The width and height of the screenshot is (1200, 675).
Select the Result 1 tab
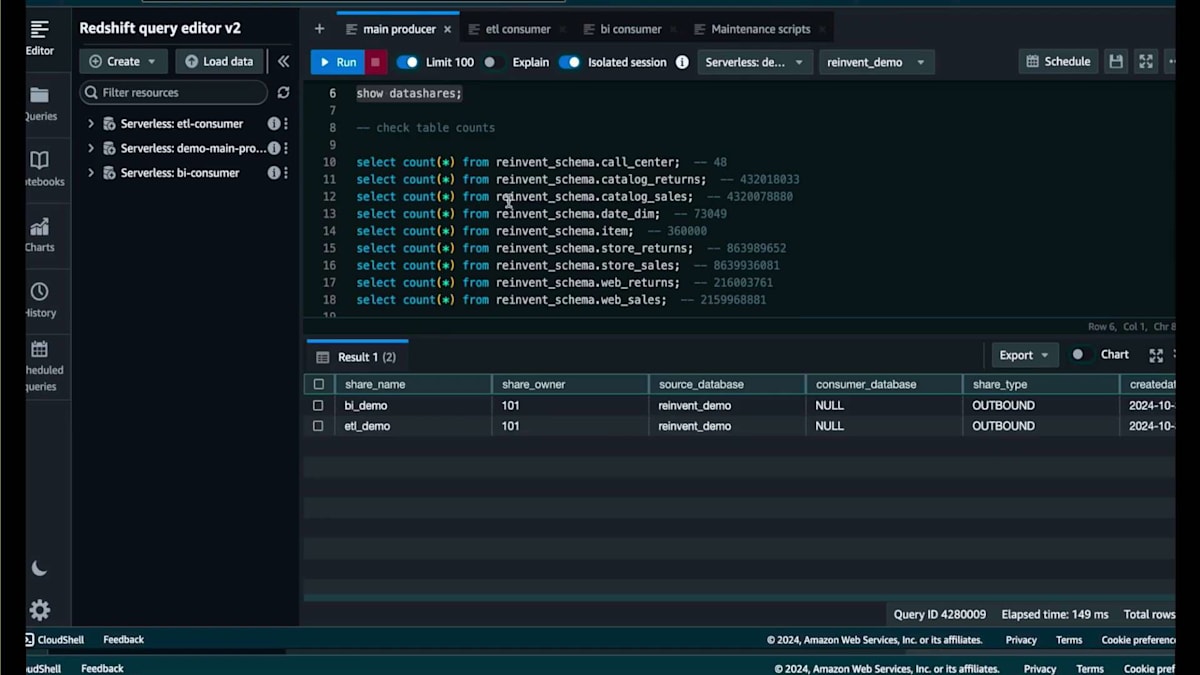point(357,357)
